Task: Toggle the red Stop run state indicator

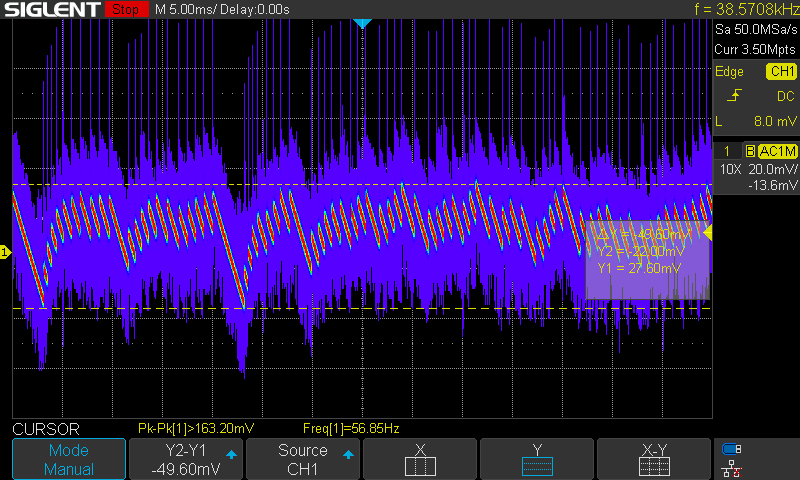Action: [124, 9]
